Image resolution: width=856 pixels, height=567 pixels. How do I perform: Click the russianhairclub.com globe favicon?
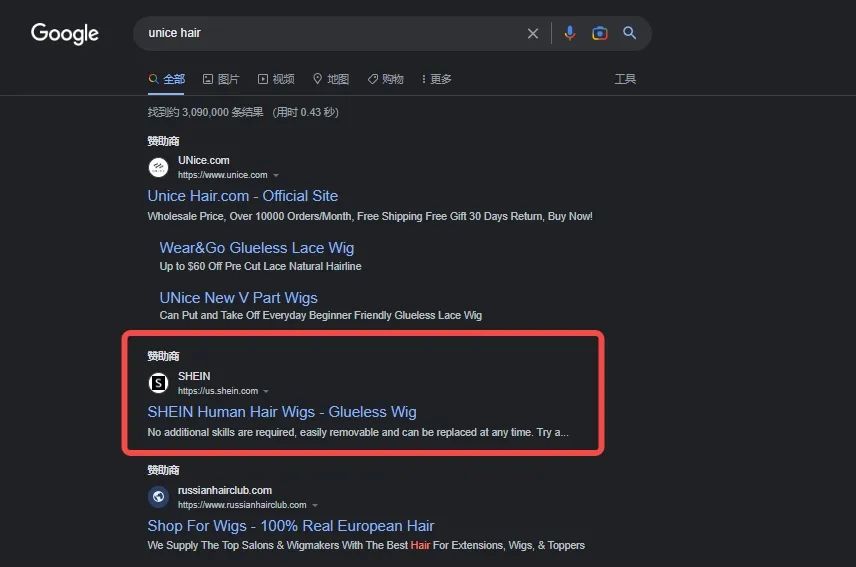tap(158, 497)
